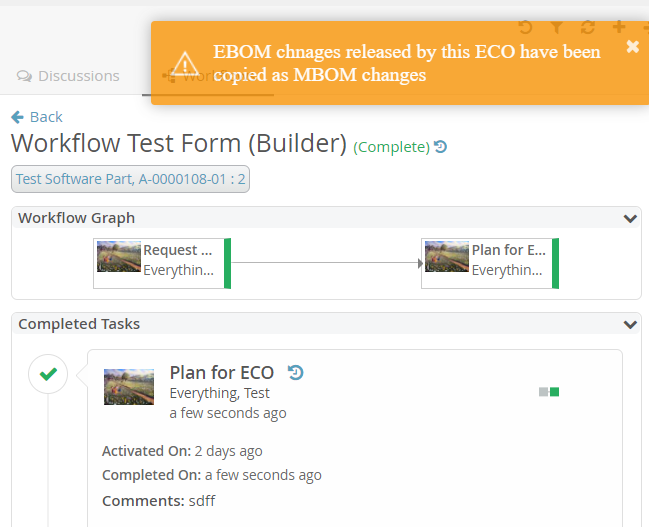Click the Workflow Test Form (Builder) heading
The image size is (649, 527).
[x=178, y=143]
